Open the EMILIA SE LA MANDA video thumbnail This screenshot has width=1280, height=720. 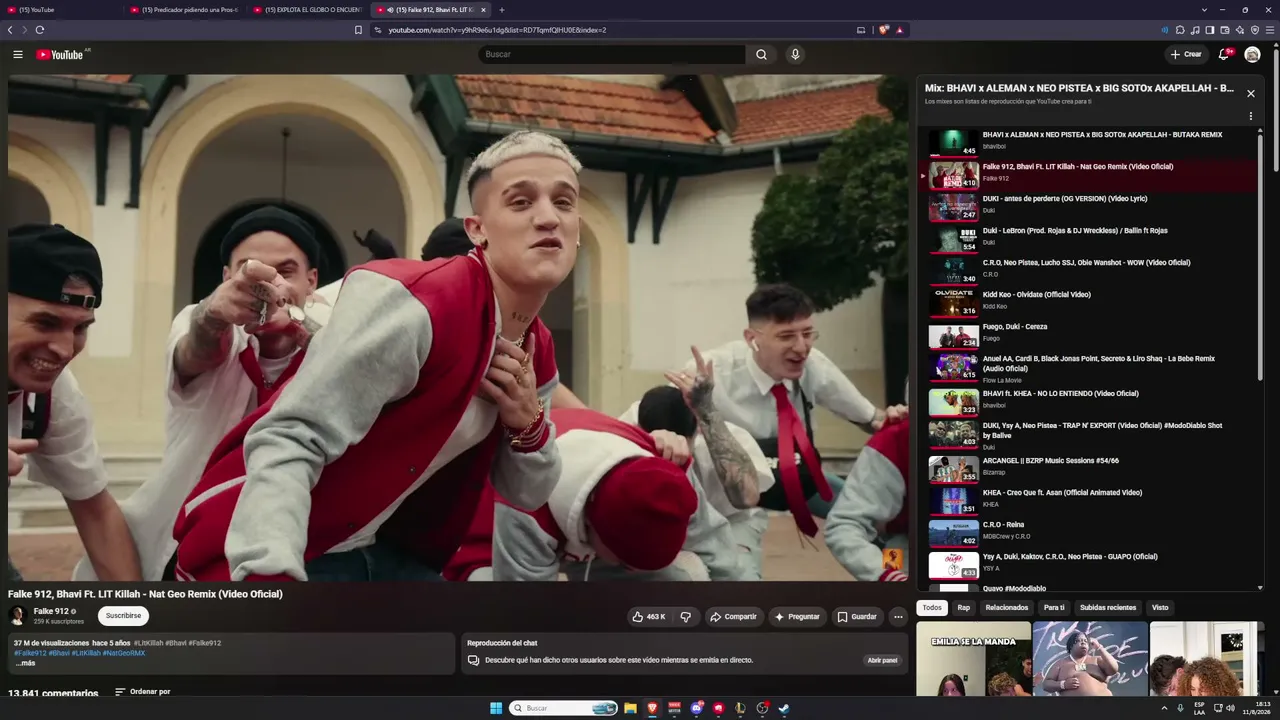973,658
